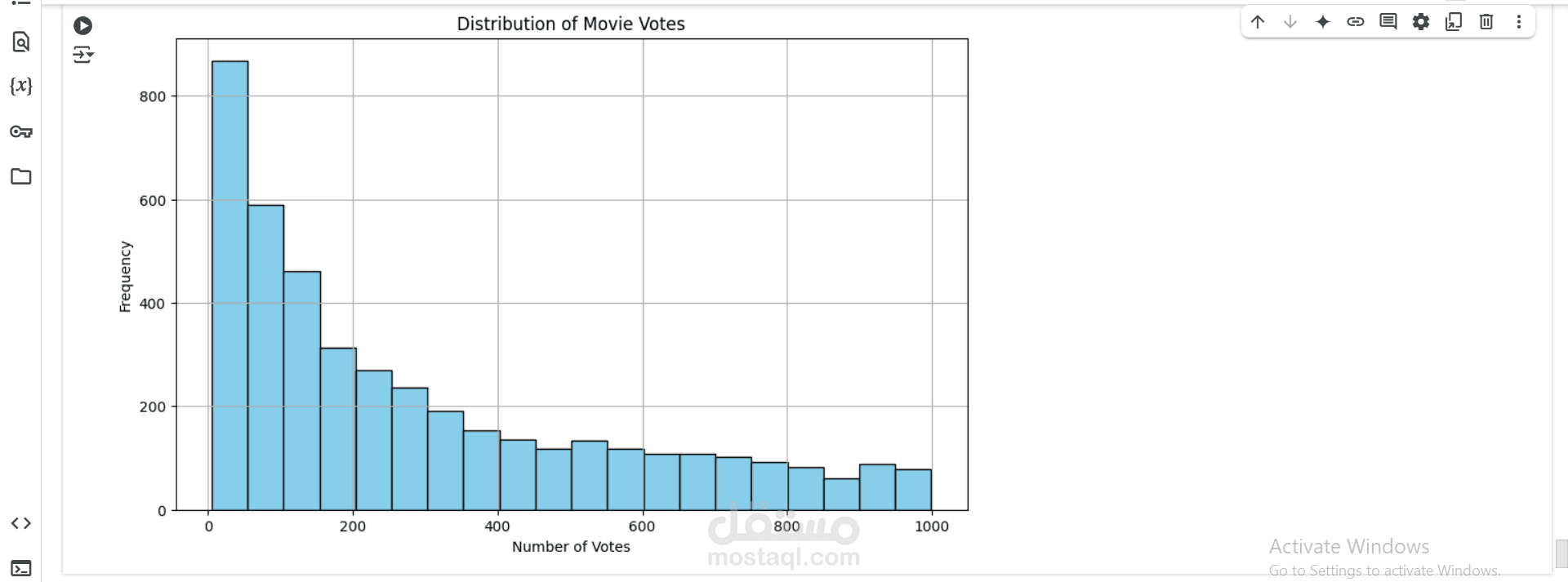The height and width of the screenshot is (582, 1568).
Task: Expand more cell actions three-dot menu
Action: [1519, 22]
